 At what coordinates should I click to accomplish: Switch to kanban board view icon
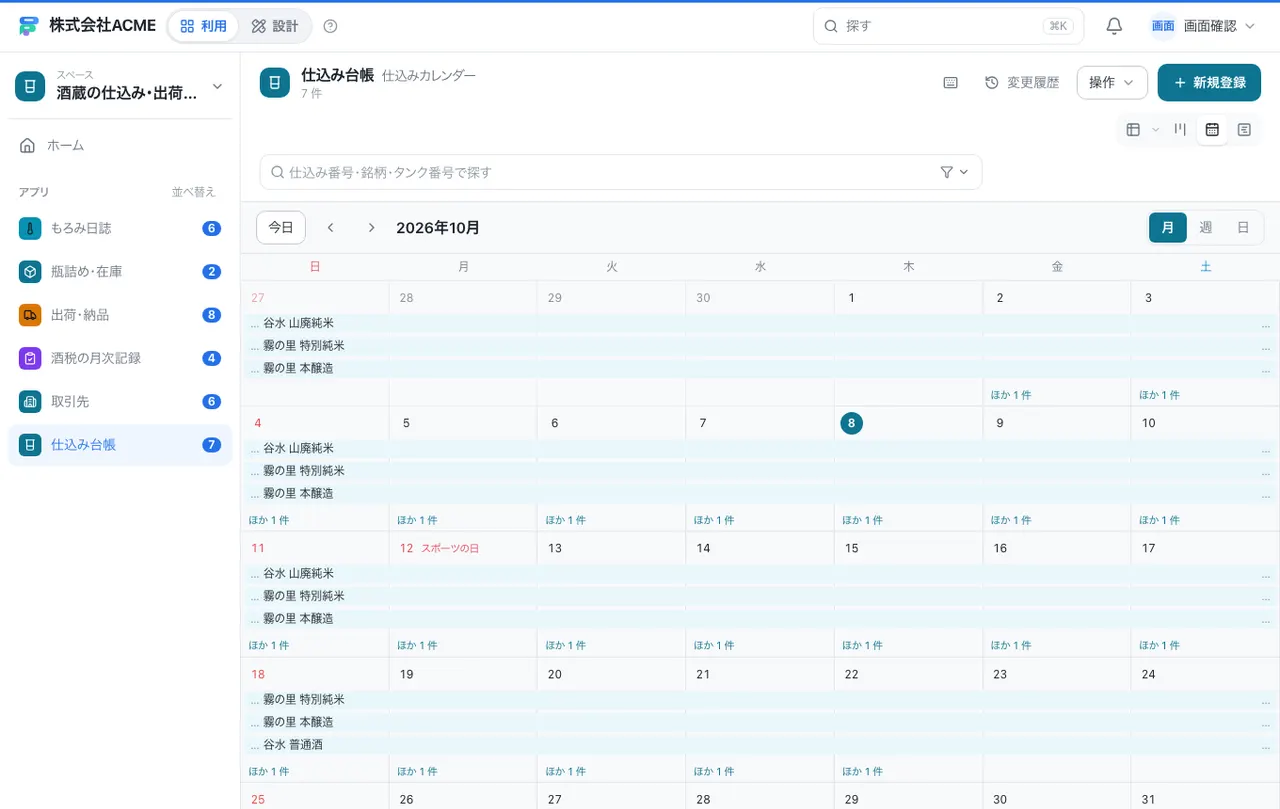(x=1180, y=129)
